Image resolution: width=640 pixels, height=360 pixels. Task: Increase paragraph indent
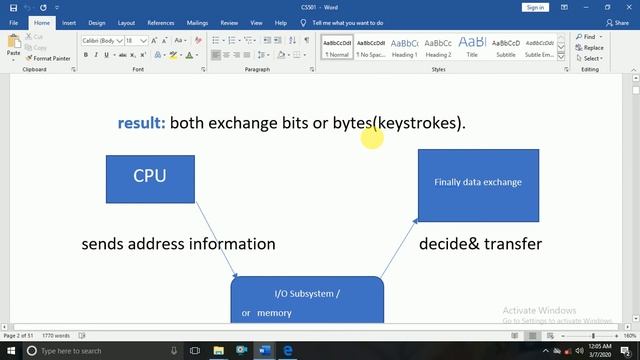(278, 40)
